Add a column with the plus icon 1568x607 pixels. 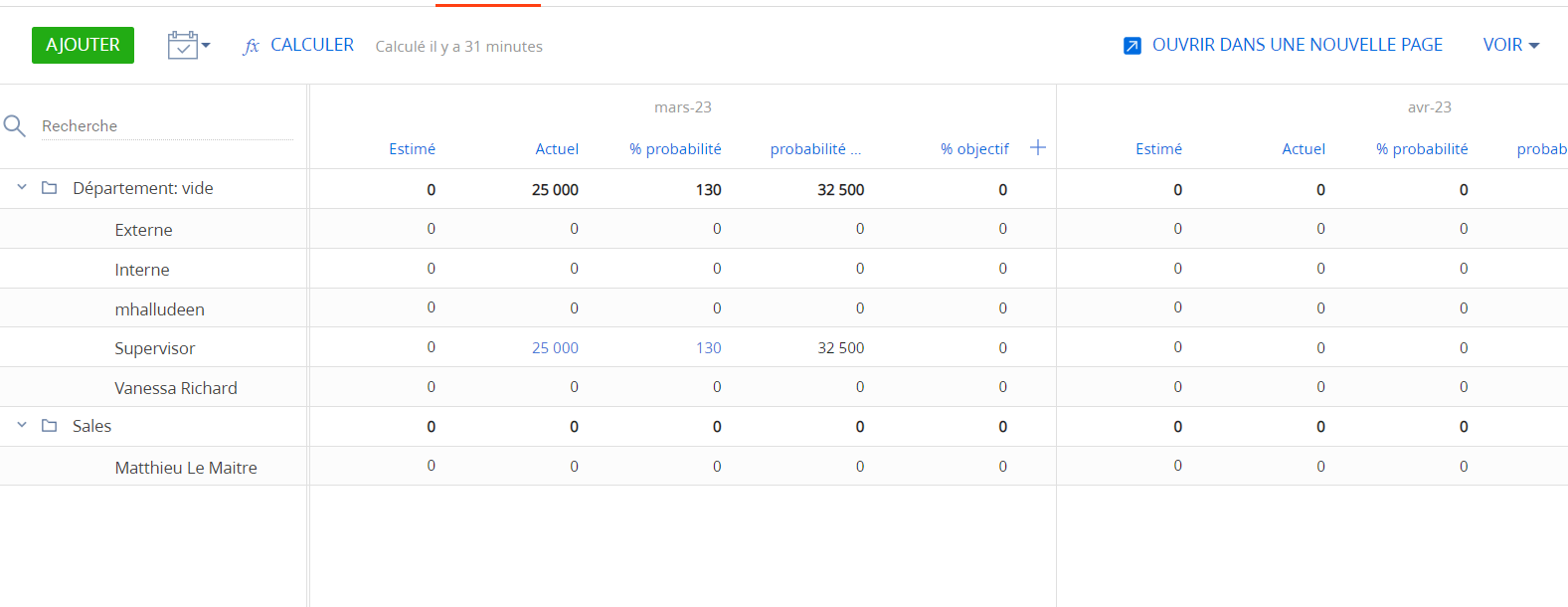coord(1038,147)
